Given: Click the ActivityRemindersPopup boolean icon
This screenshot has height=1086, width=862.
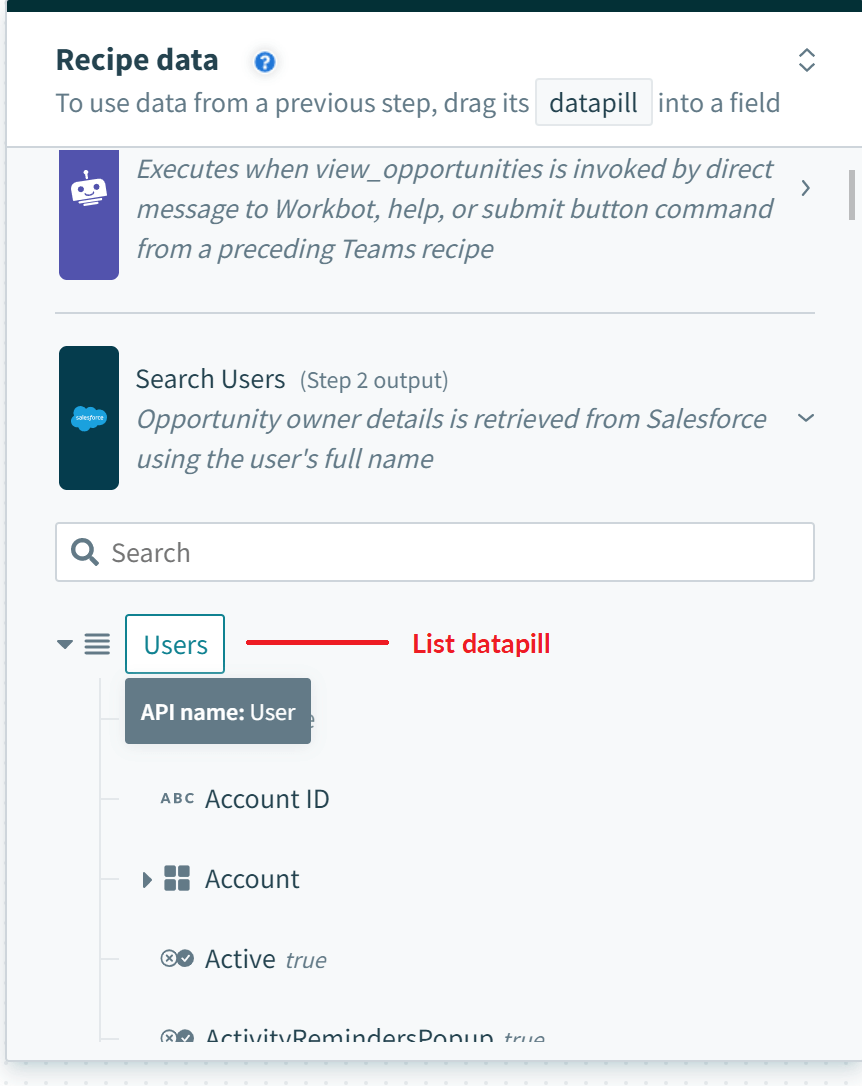Looking at the screenshot, I should point(177,1038).
